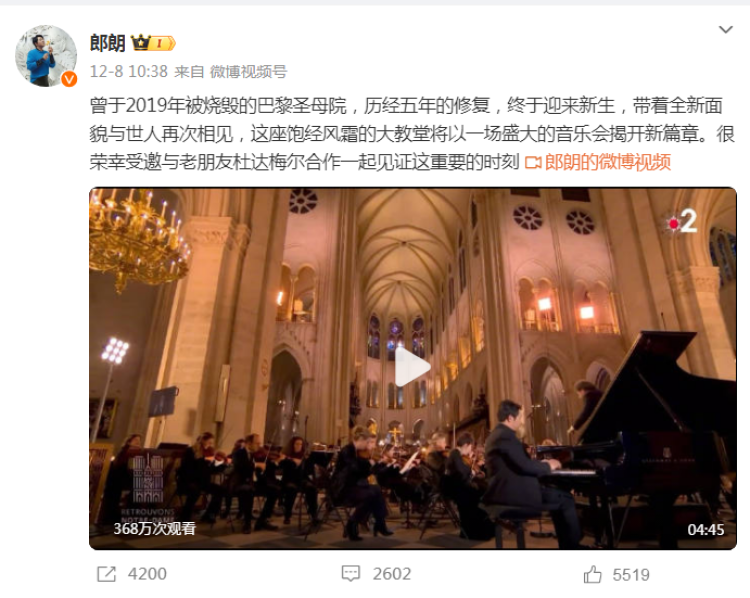The height and width of the screenshot is (598, 750).
Task: Click the 04:45 video duration label
Action: (x=706, y=530)
